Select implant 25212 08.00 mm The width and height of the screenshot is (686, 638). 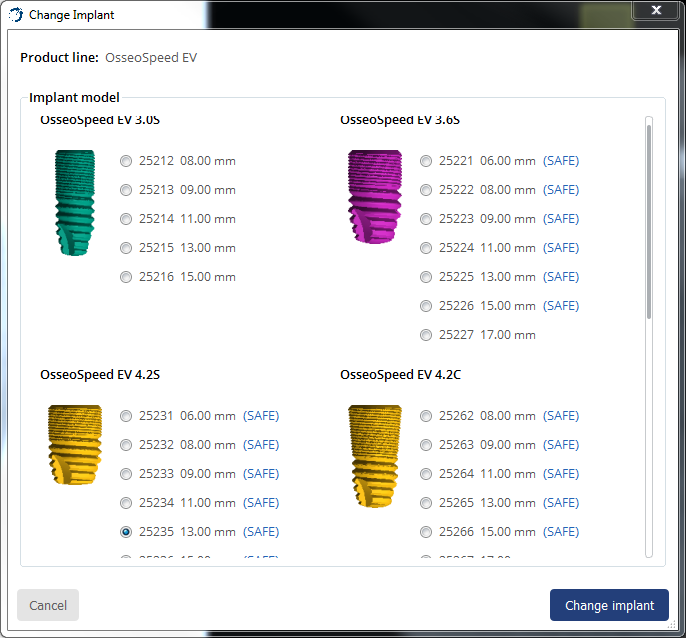(126, 161)
